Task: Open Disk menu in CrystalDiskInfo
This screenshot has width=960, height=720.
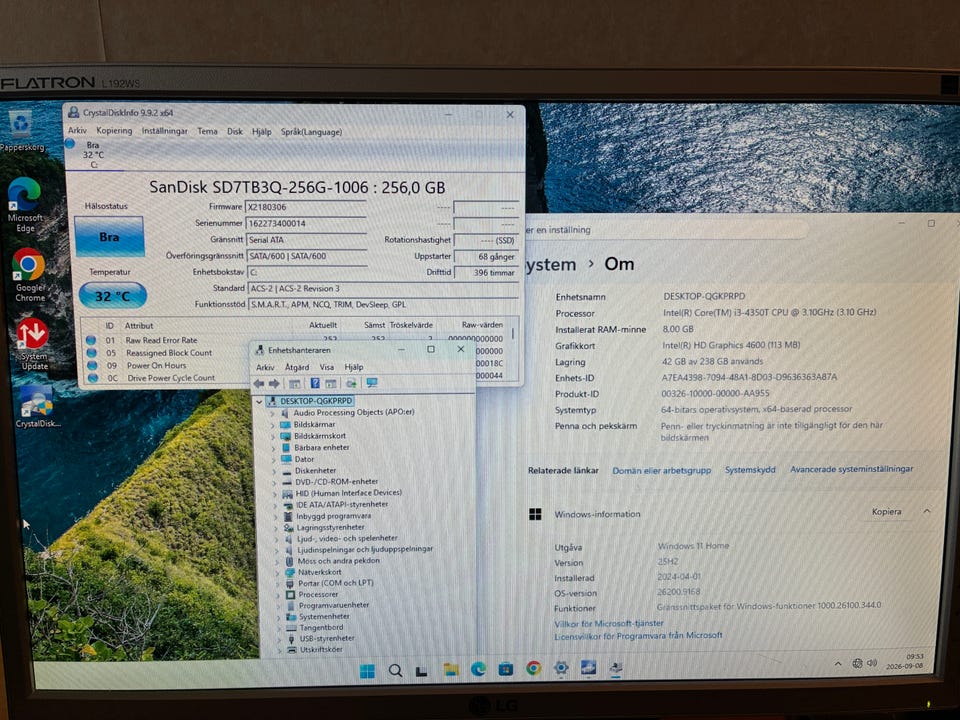Action: point(234,132)
